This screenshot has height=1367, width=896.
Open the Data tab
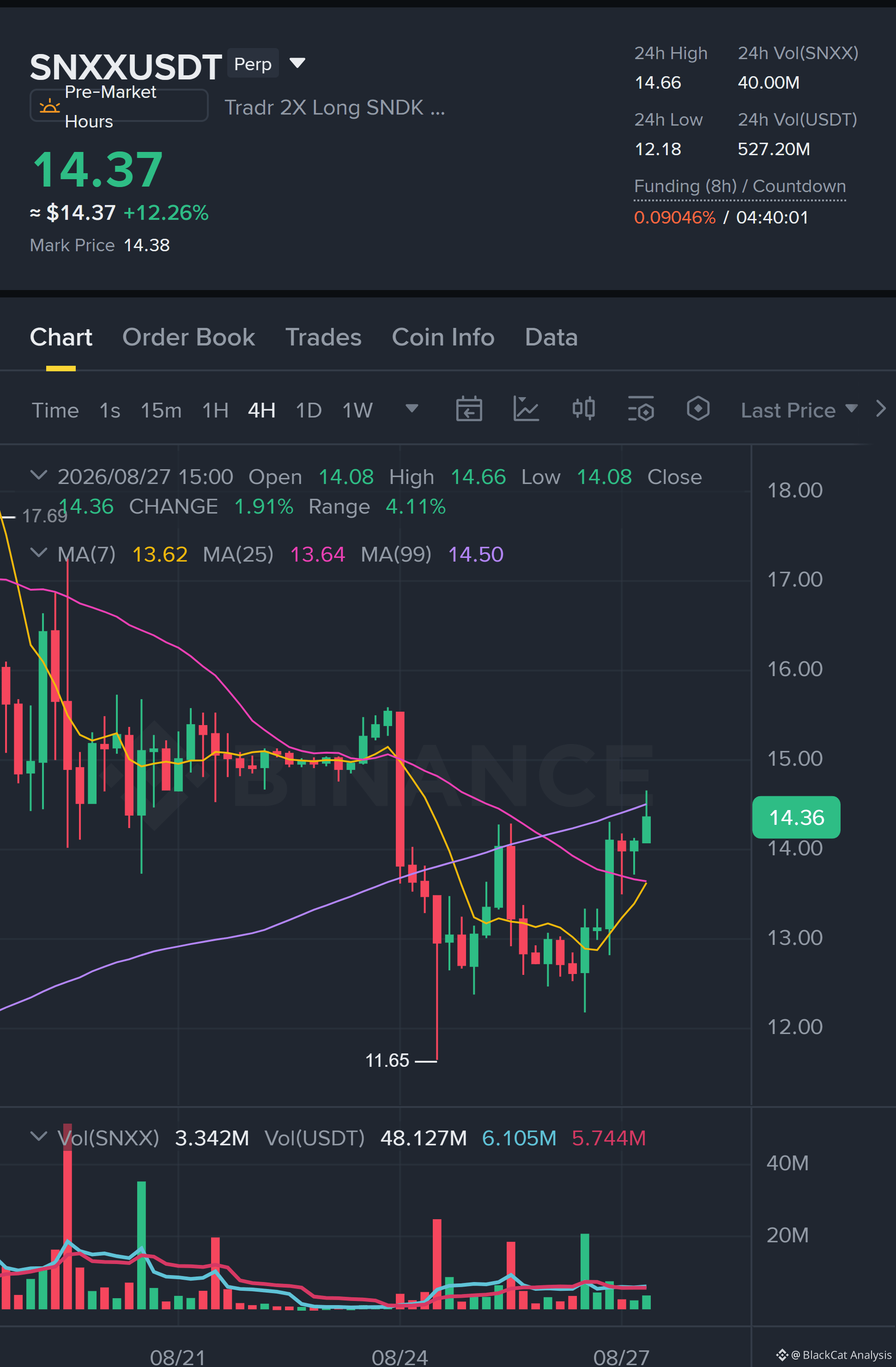pyautogui.click(x=551, y=337)
